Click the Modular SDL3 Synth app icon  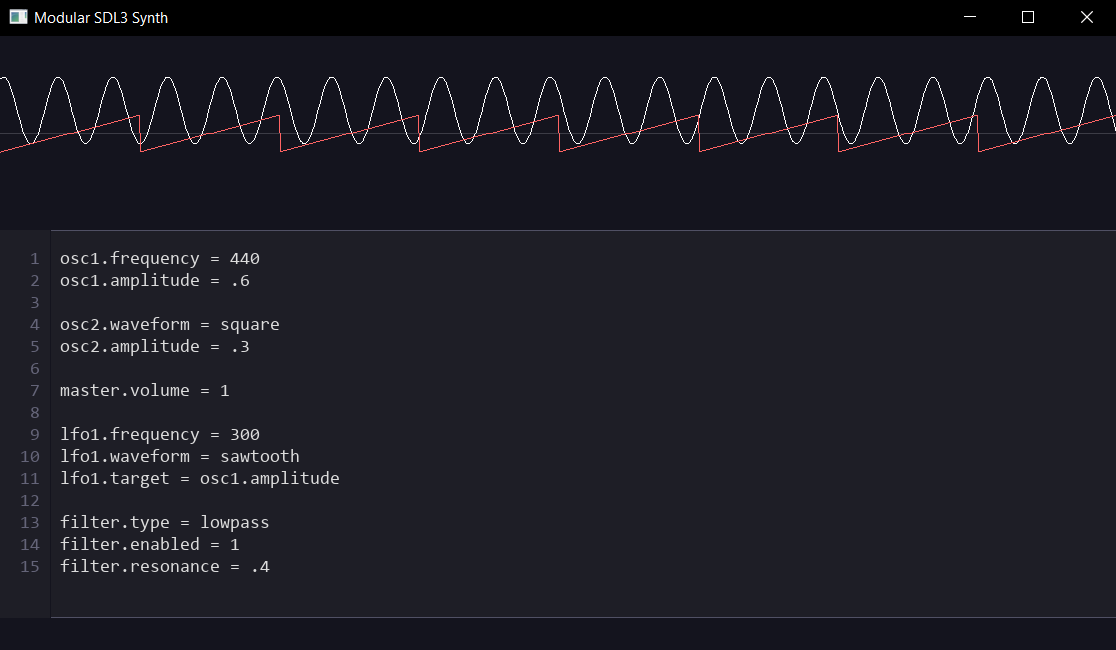tap(18, 17)
